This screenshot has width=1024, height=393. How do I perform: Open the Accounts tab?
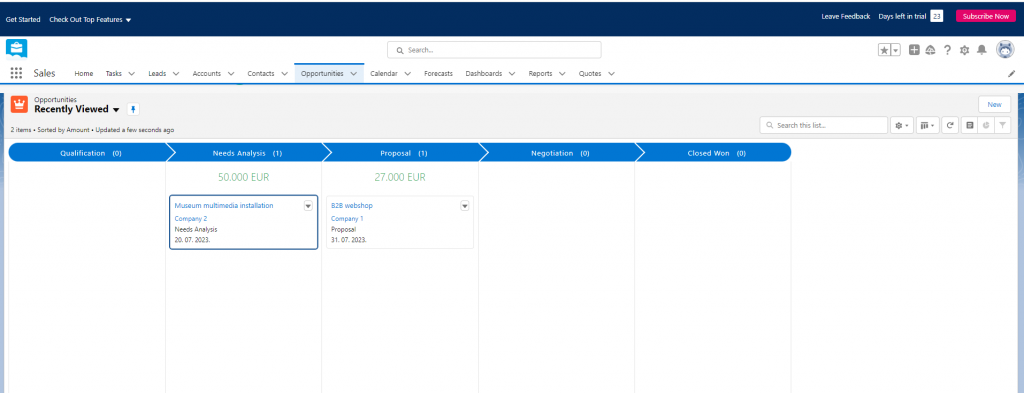pos(206,74)
